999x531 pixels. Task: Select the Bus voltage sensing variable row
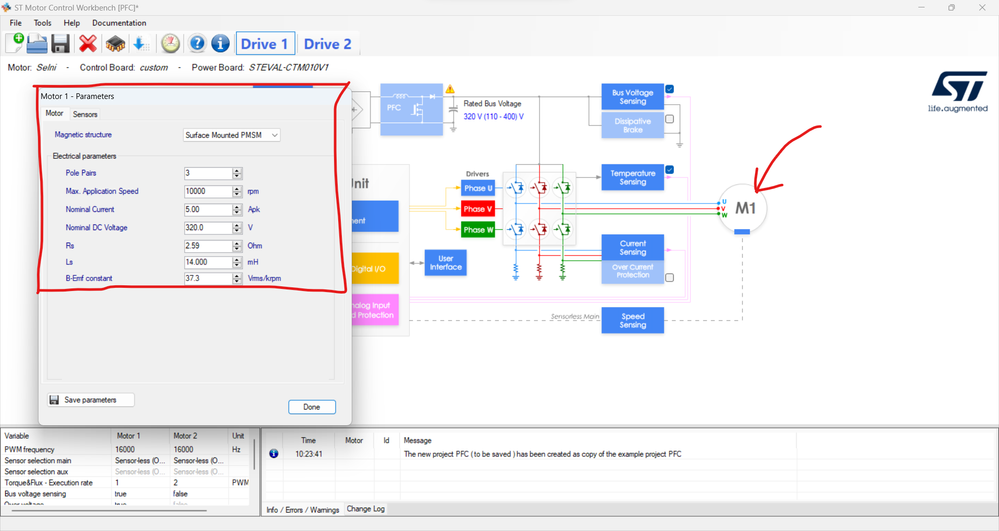point(126,493)
